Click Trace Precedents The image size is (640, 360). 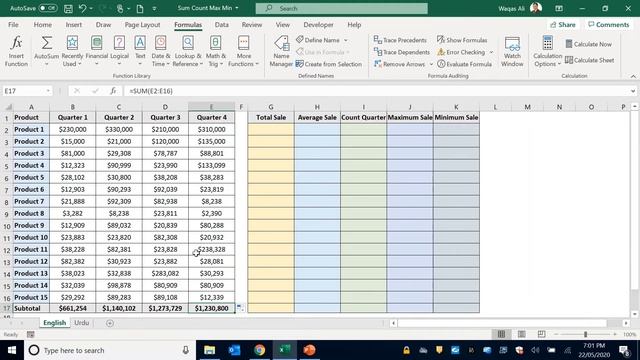click(400, 40)
